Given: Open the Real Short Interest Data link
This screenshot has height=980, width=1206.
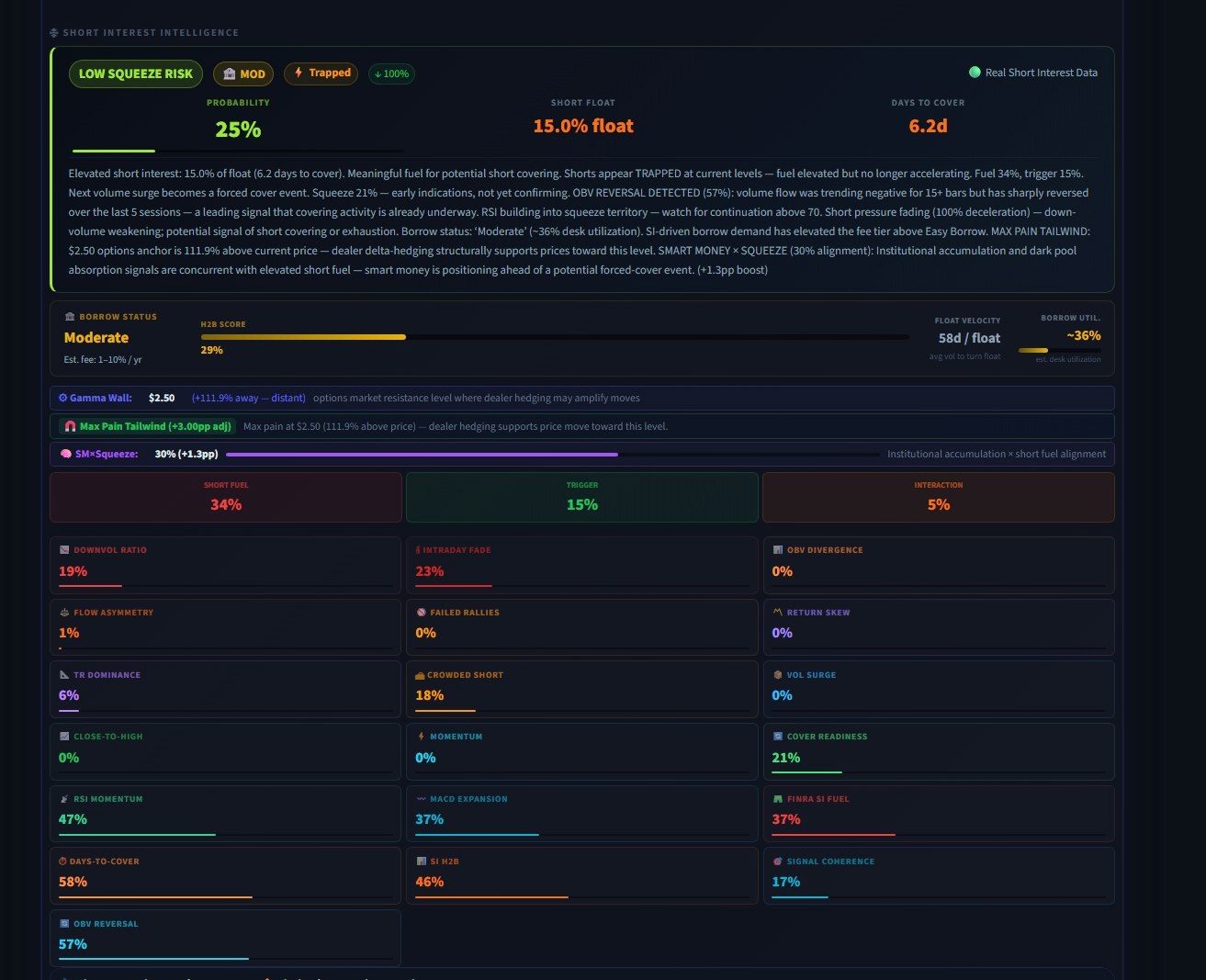Looking at the screenshot, I should (x=1032, y=72).
